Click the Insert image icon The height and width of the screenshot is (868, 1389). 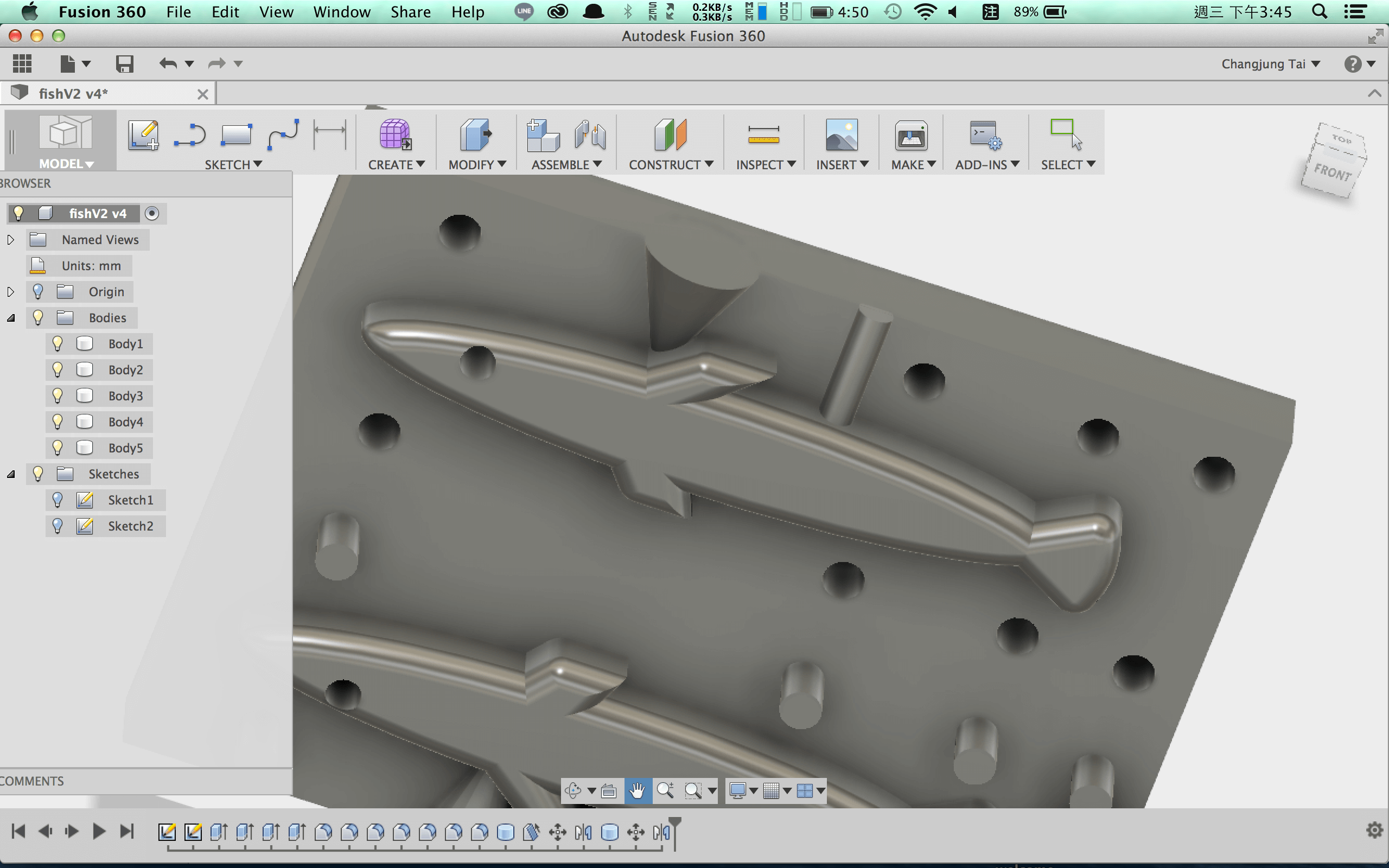tap(842, 135)
